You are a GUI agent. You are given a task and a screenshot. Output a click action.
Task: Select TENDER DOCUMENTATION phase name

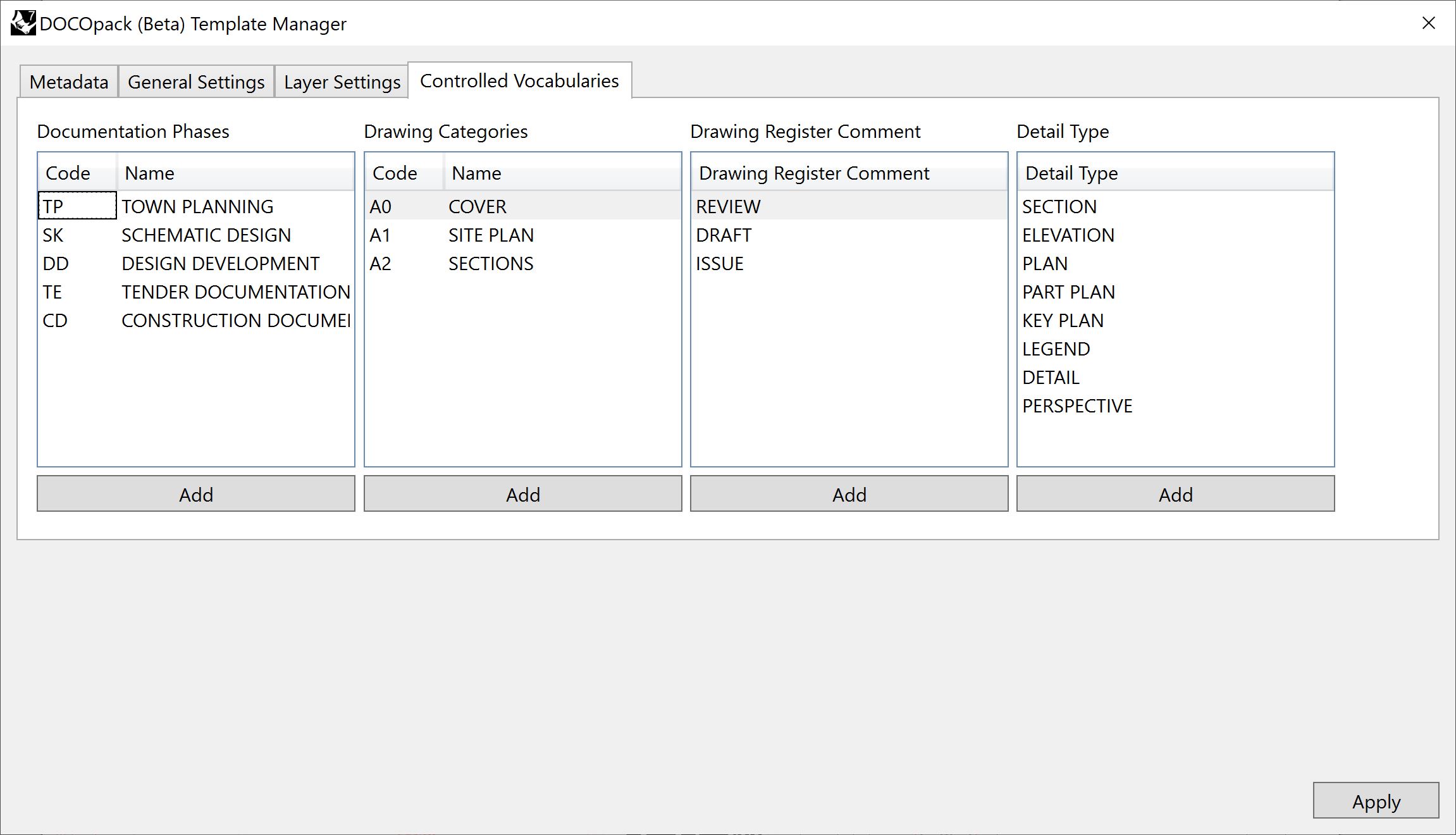pos(235,292)
